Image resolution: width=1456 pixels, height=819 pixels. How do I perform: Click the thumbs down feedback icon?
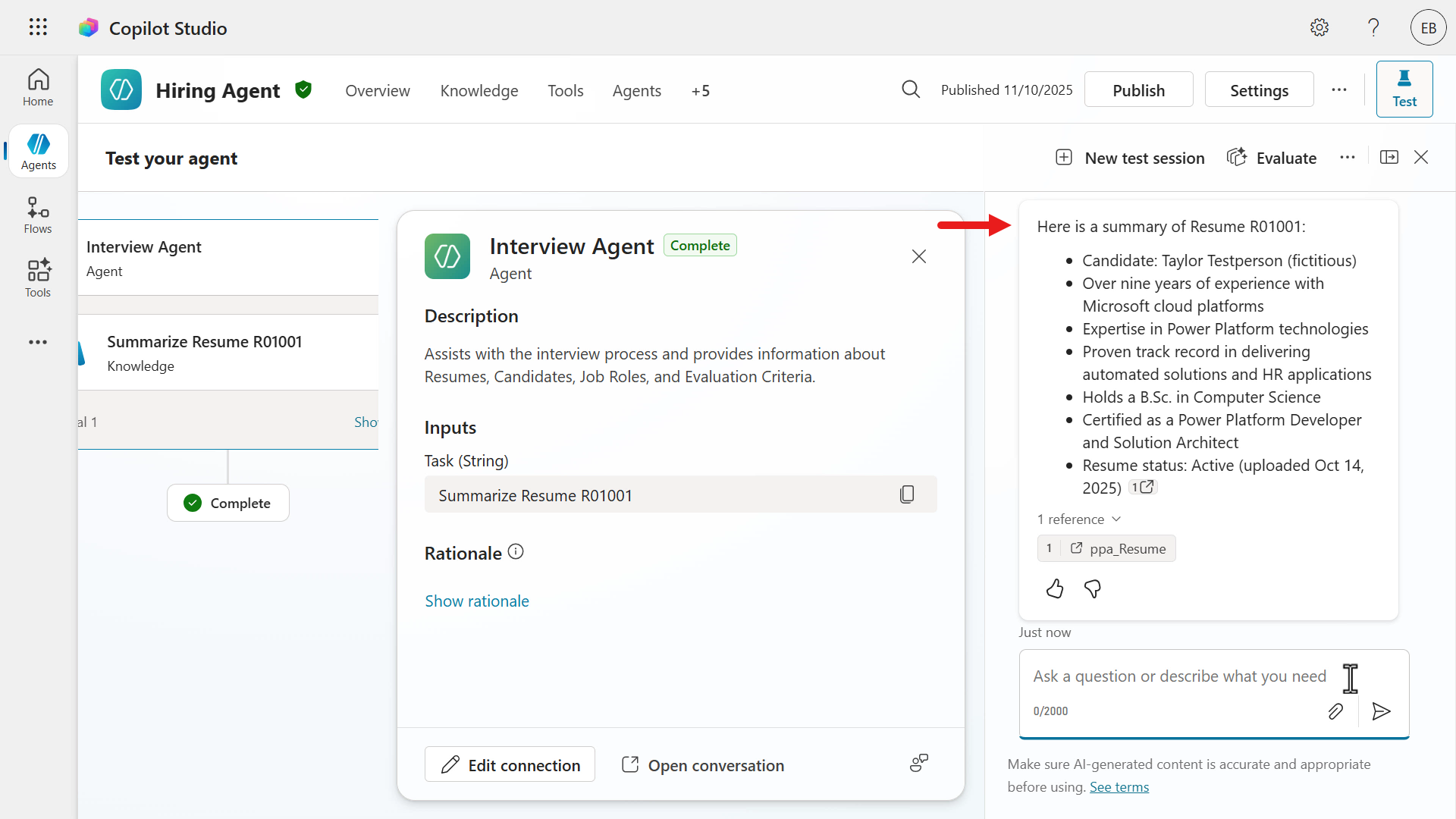click(1093, 588)
